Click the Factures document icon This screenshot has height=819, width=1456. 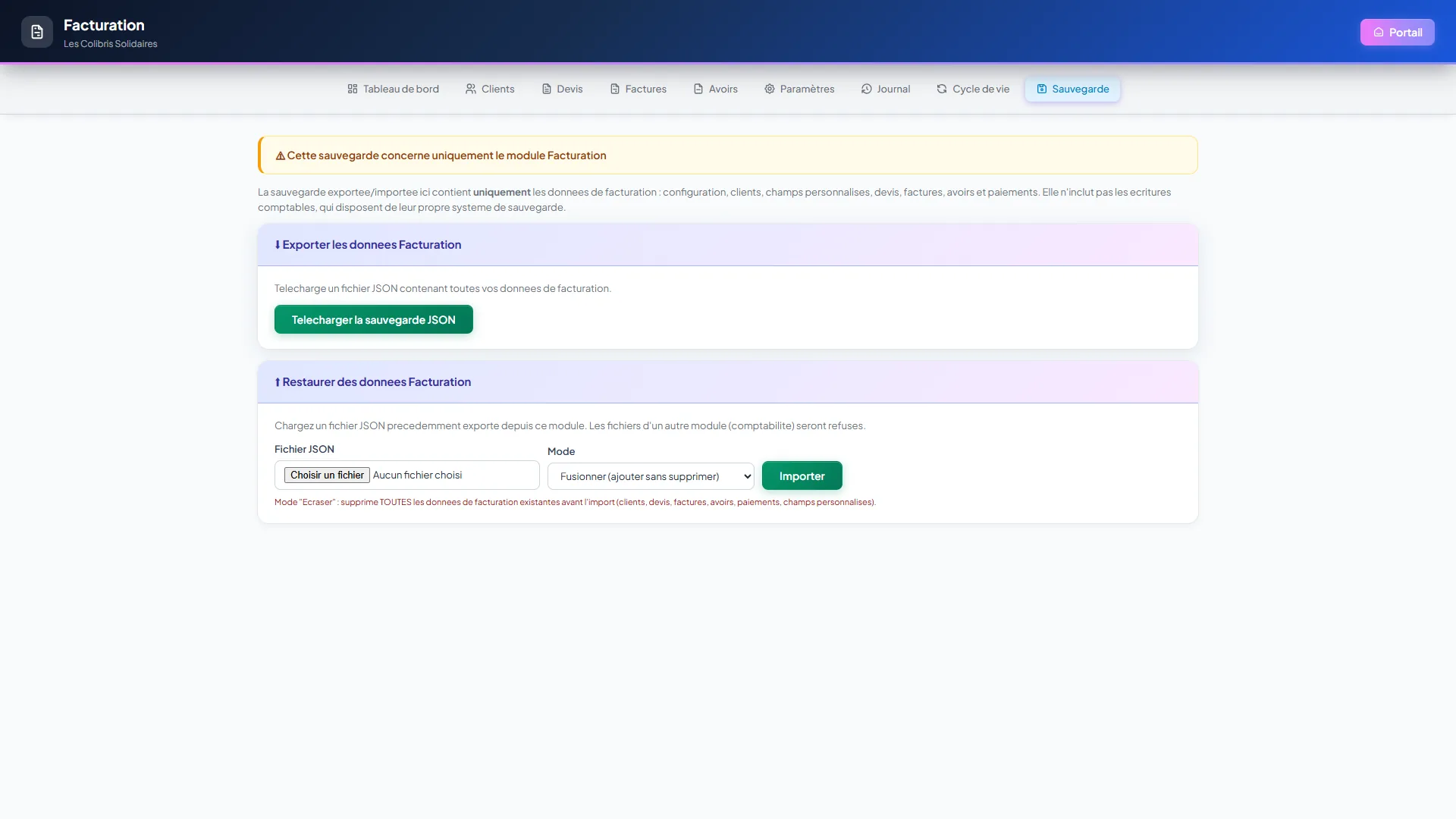tap(615, 89)
